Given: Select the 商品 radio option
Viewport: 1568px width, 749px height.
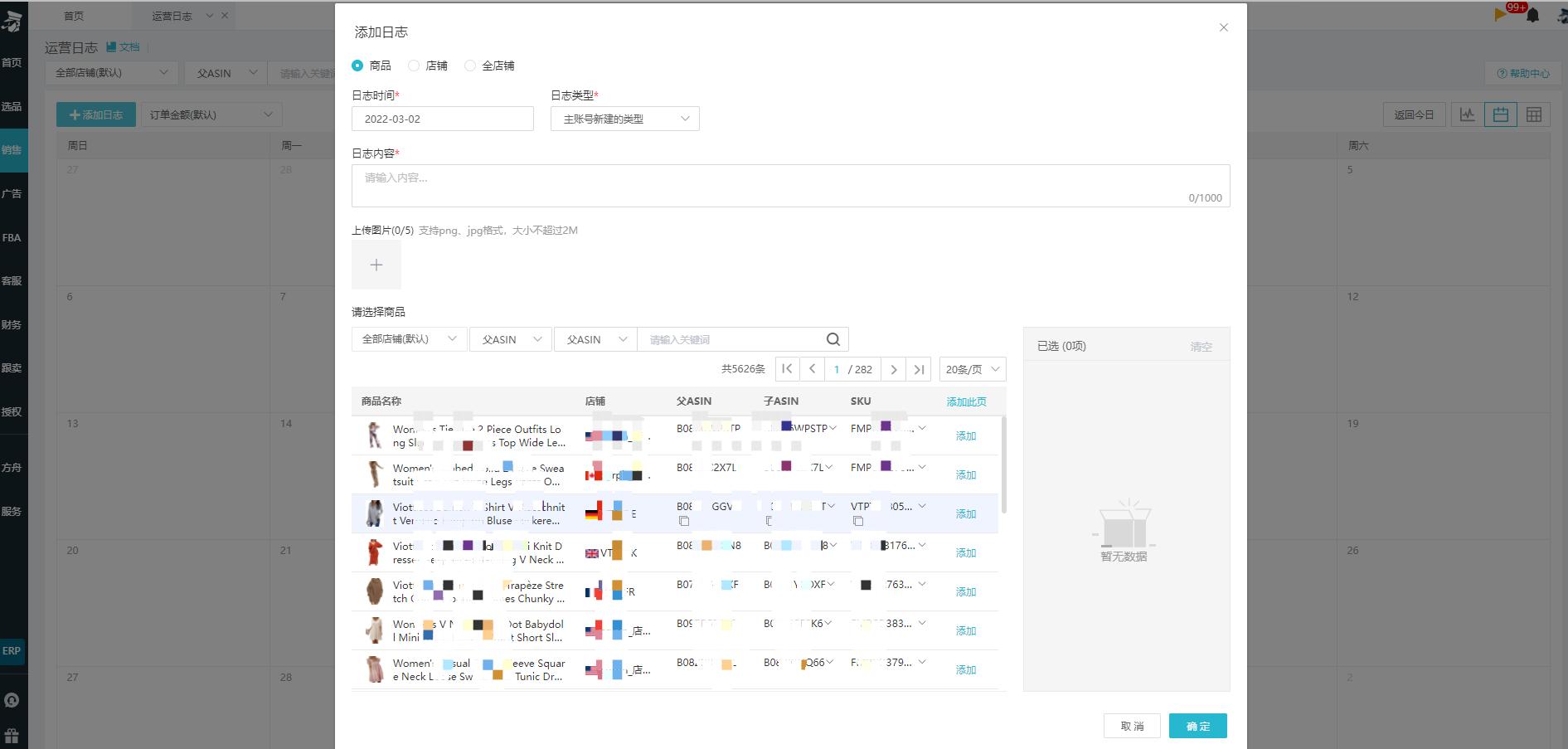Looking at the screenshot, I should [357, 66].
